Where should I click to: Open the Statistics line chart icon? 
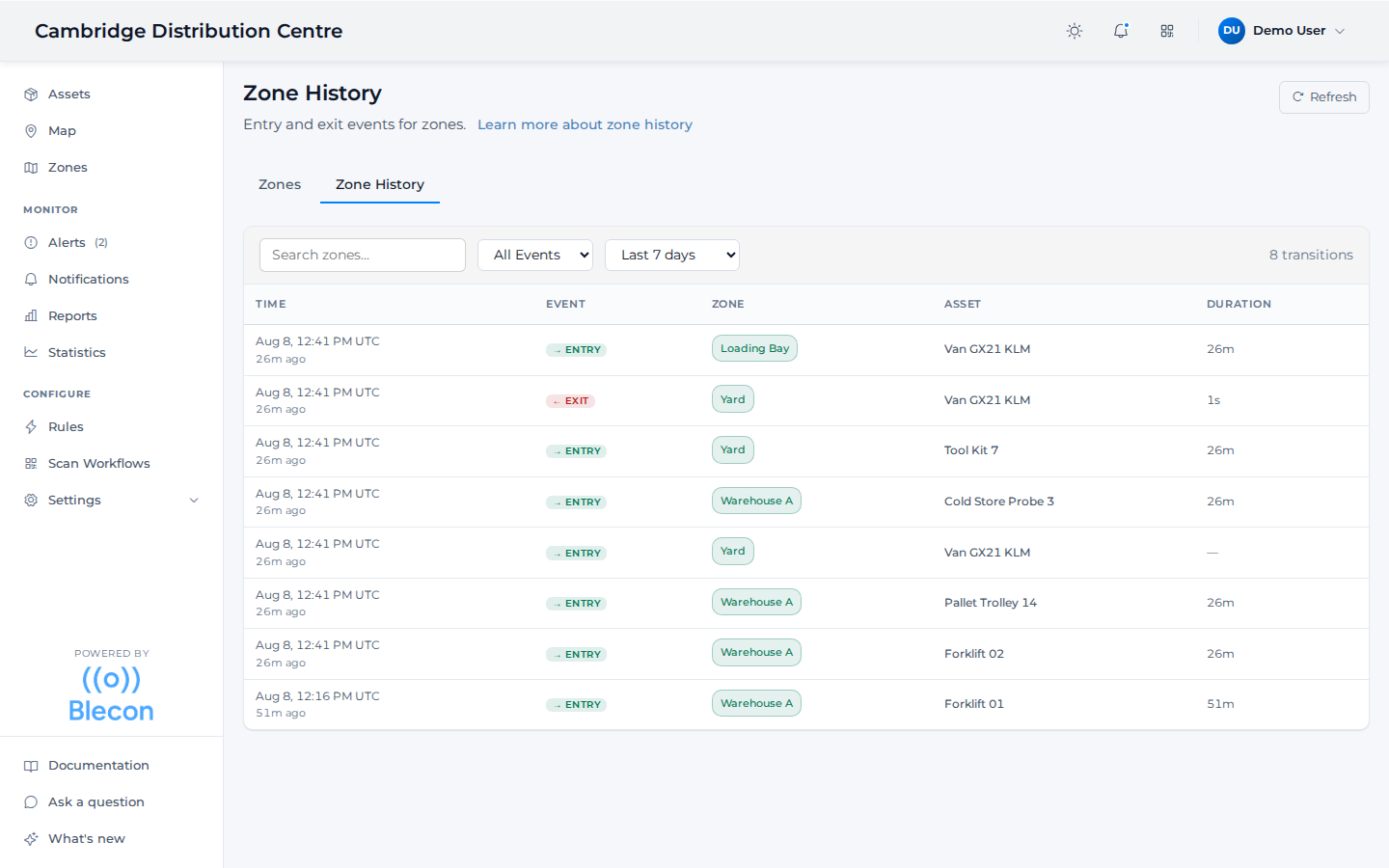[31, 352]
